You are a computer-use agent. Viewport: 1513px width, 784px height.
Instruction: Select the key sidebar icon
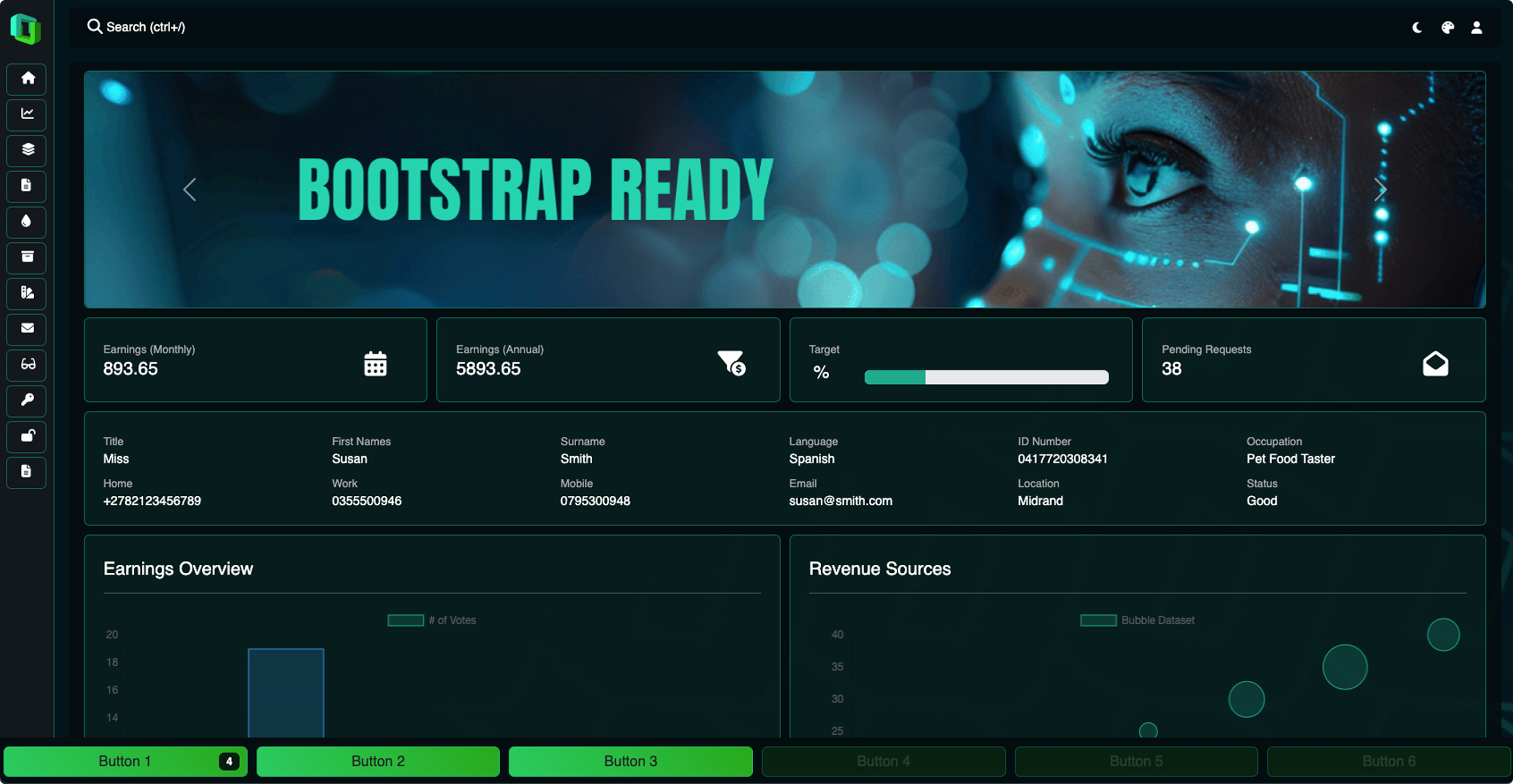pos(26,401)
